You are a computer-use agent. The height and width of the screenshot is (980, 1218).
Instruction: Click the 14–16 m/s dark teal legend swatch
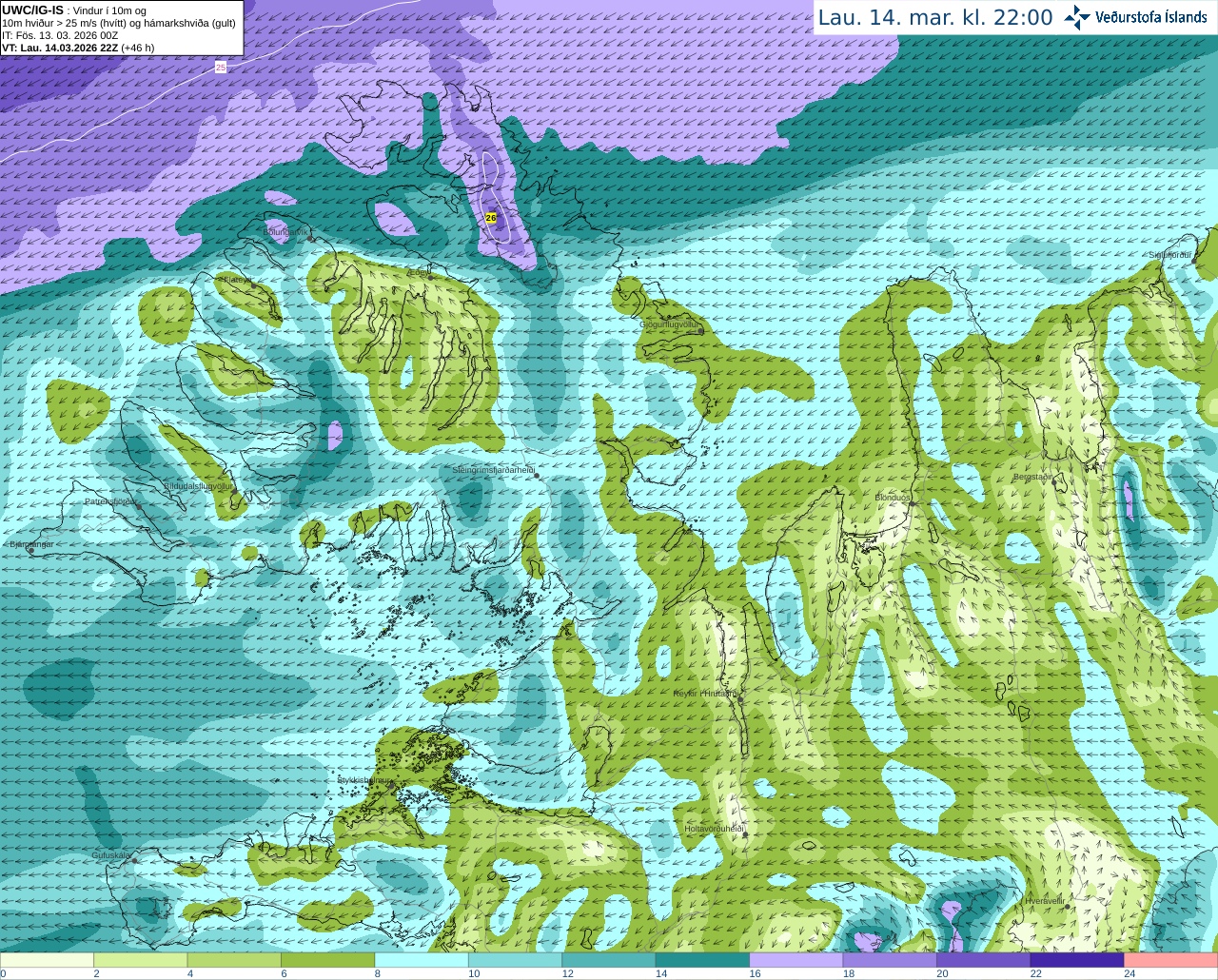coord(702,960)
